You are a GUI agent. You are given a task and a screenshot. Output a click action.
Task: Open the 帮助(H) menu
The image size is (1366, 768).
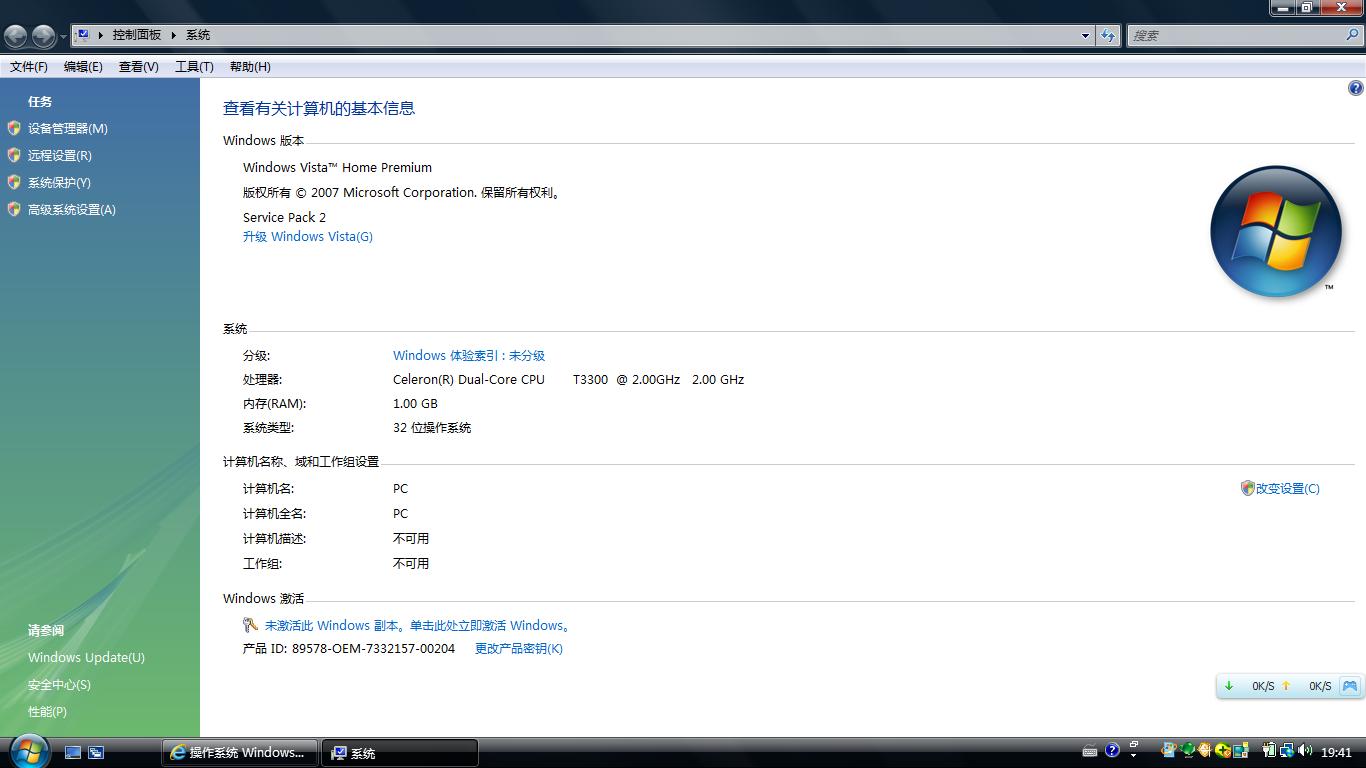click(x=250, y=66)
